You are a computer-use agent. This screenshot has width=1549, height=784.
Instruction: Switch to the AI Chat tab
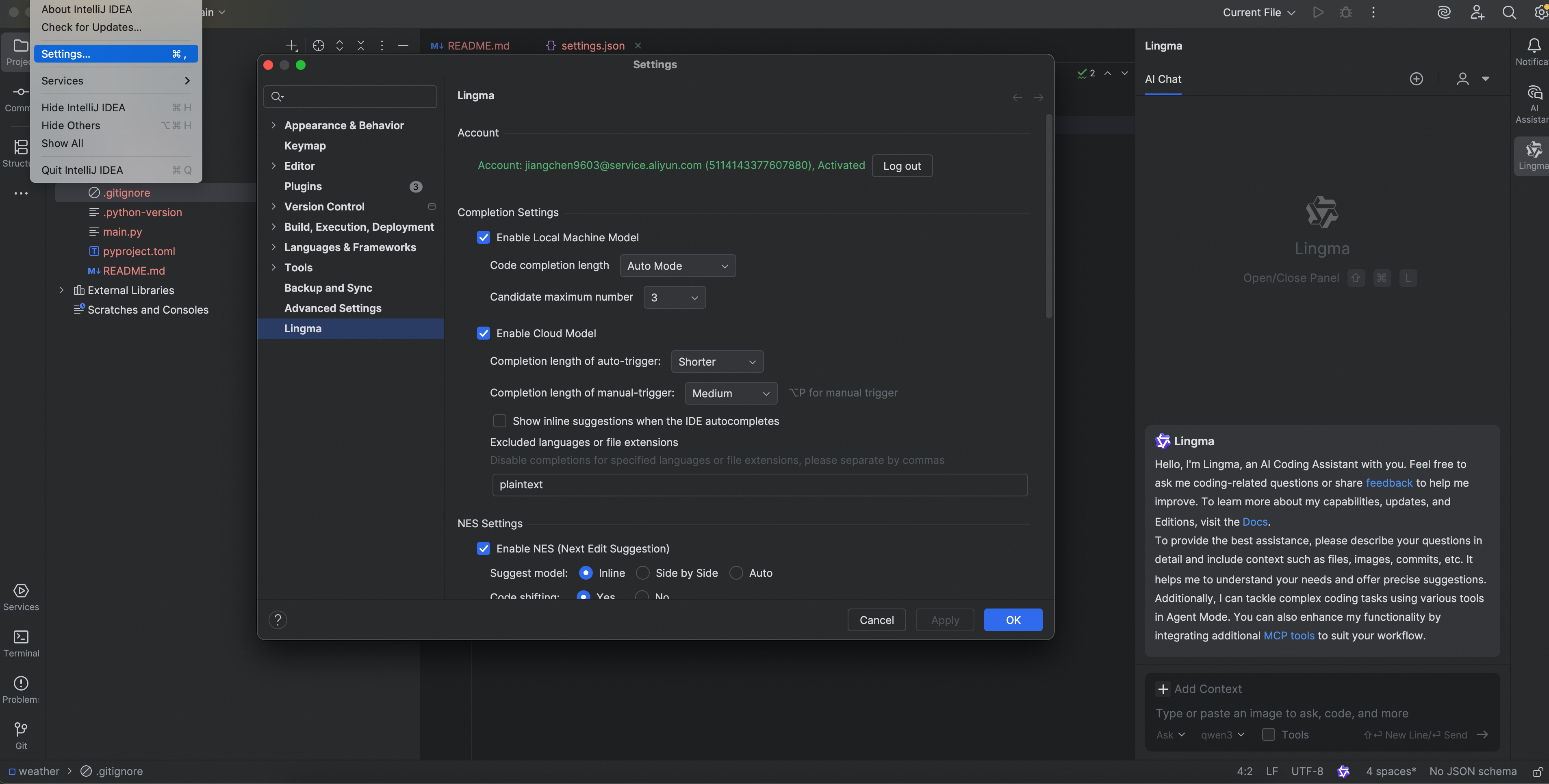[x=1163, y=79]
